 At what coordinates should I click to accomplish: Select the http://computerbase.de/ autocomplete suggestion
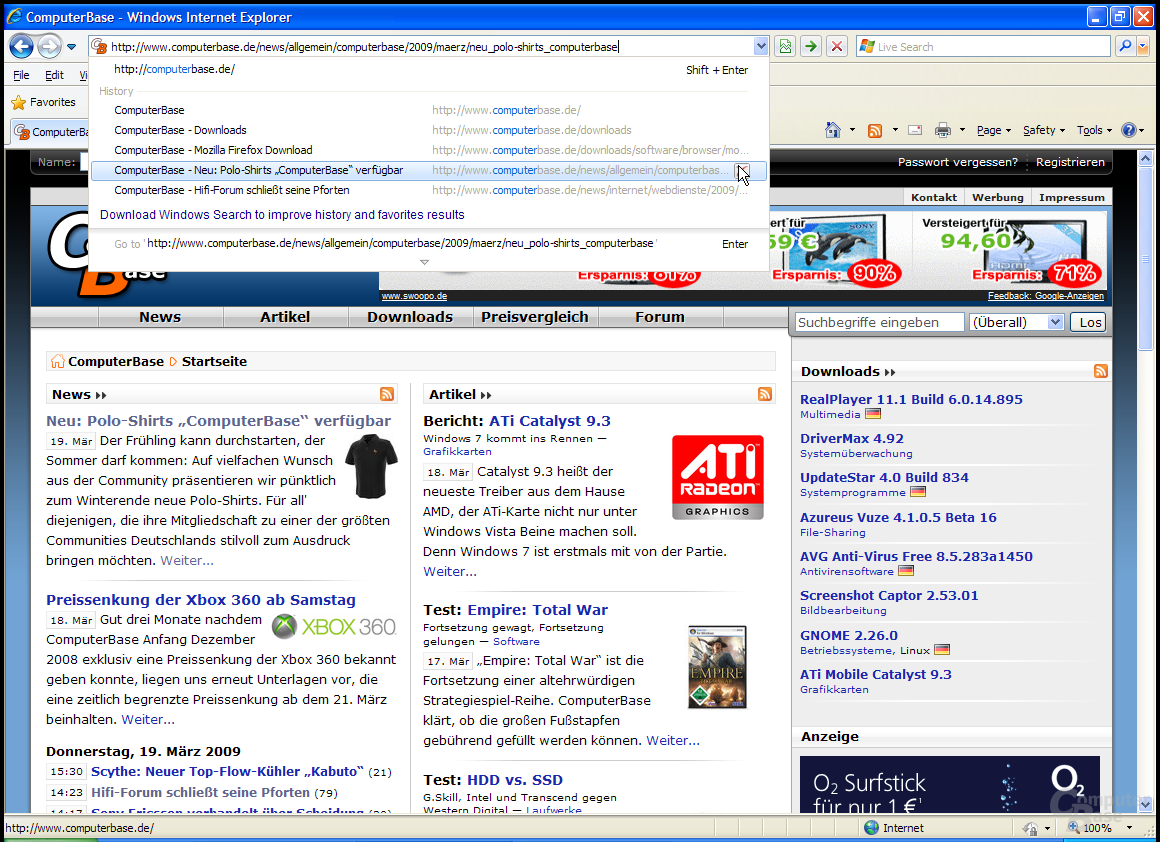point(429,70)
